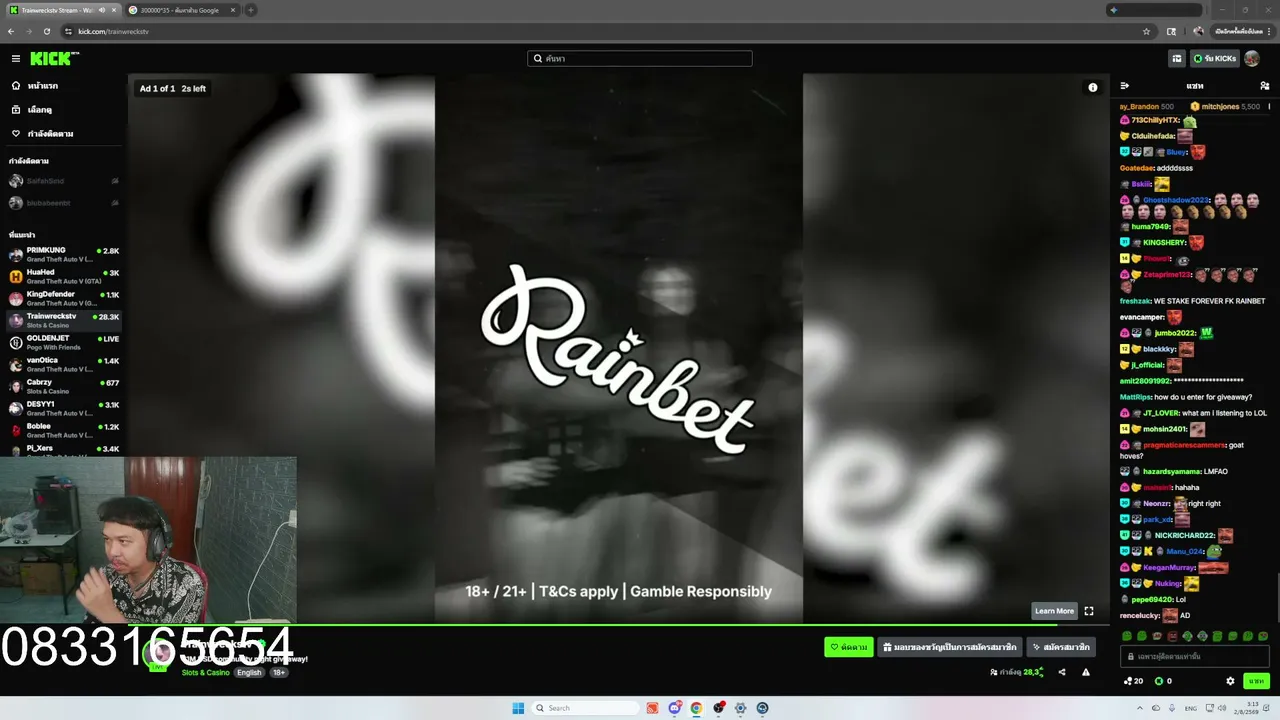
Task: Click the first quick emote above chat input
Action: (x=1127, y=636)
